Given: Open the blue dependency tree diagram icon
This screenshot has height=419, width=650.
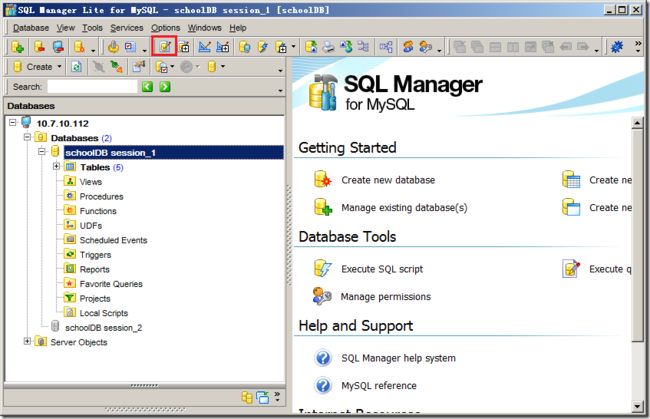Looking at the screenshot, I should tap(386, 47).
